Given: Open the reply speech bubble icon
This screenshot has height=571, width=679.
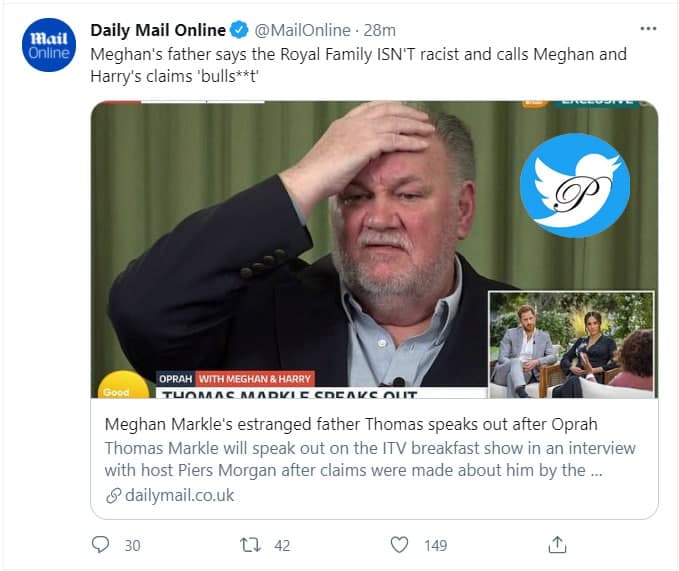Looking at the screenshot, I should click(100, 544).
